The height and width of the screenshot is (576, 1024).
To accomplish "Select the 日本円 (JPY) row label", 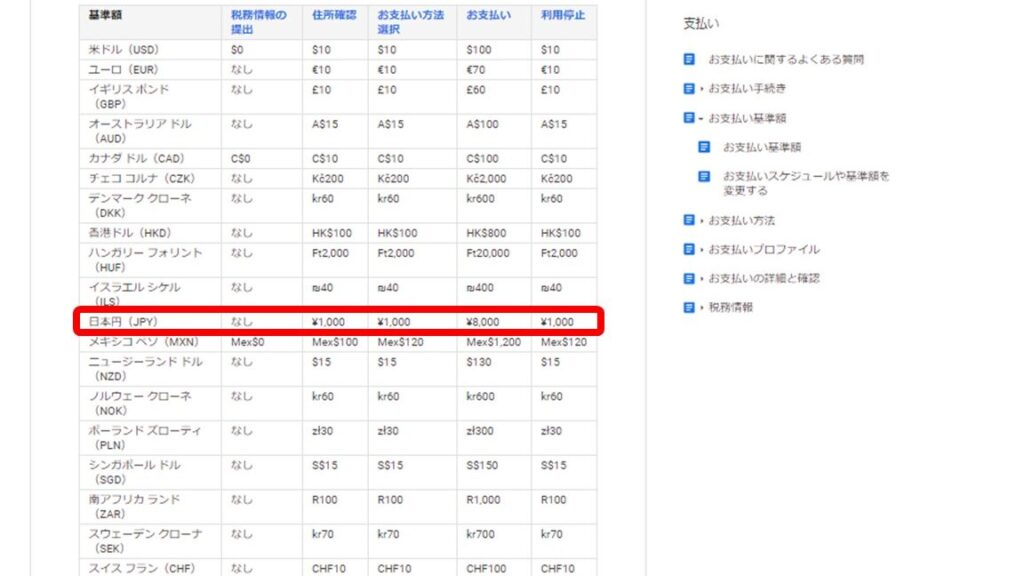I will click(x=123, y=322).
